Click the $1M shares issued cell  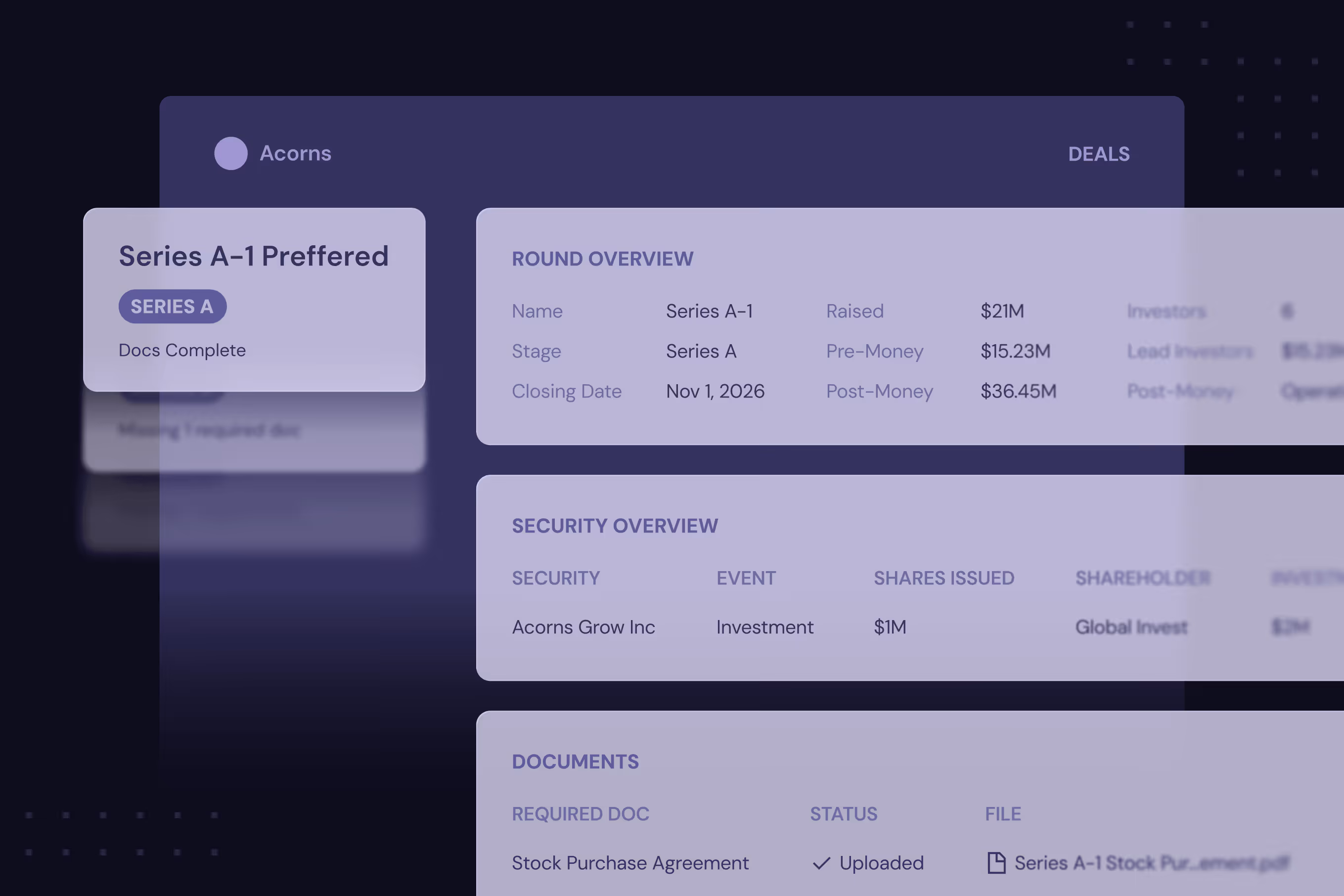click(890, 627)
